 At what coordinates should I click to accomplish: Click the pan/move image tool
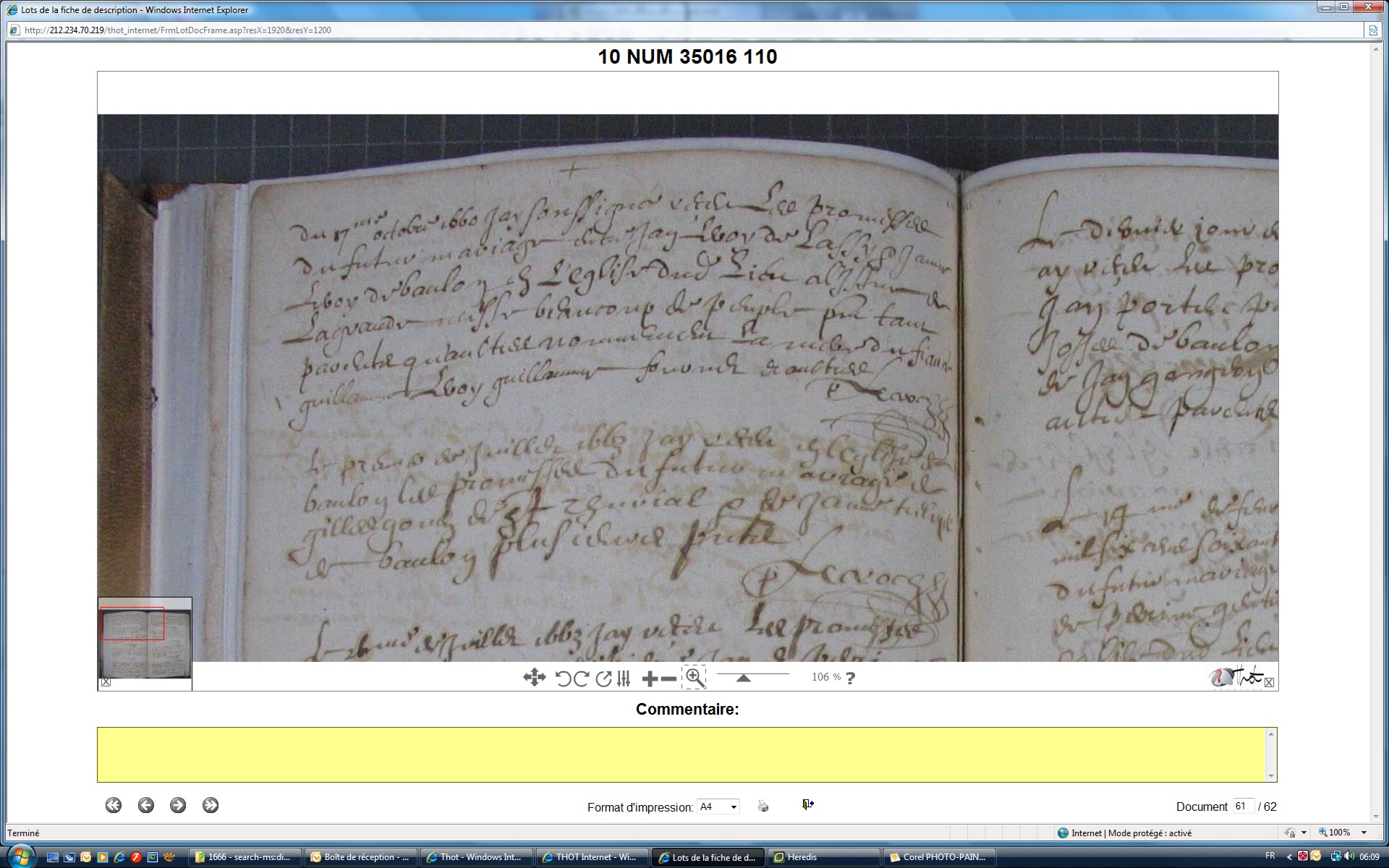(534, 678)
